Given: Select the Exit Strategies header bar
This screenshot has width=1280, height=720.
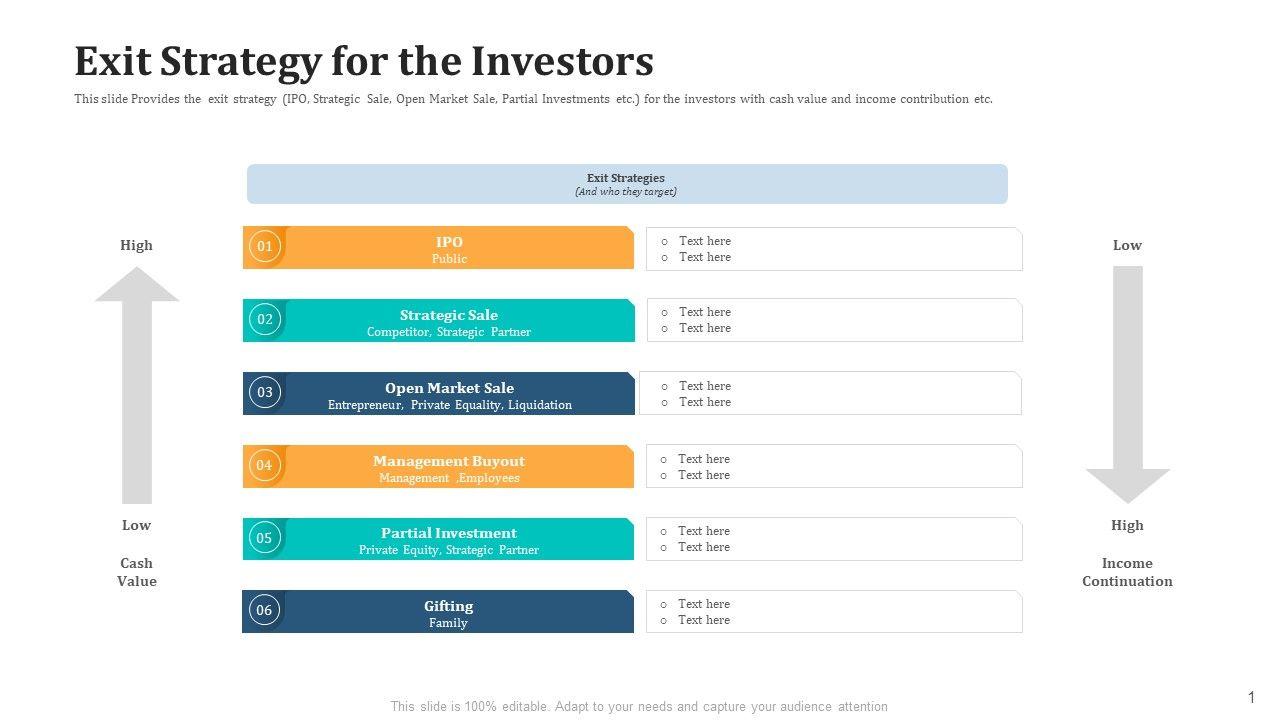Looking at the screenshot, I should click(627, 184).
